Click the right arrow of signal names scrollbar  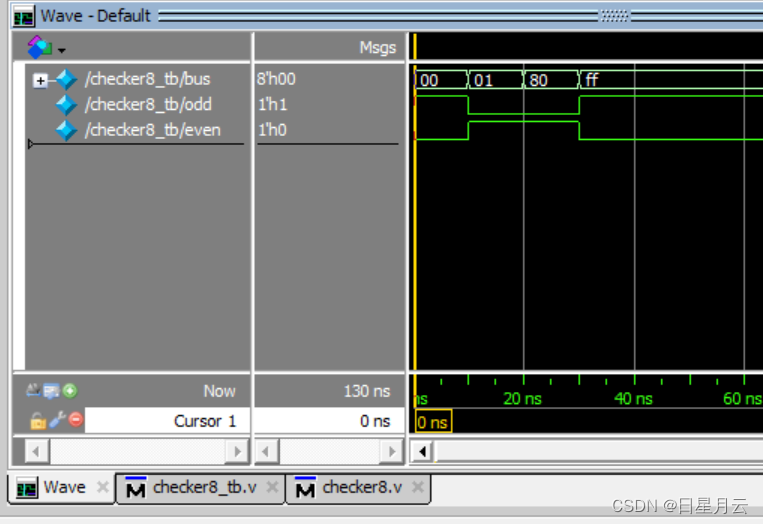(x=237, y=452)
